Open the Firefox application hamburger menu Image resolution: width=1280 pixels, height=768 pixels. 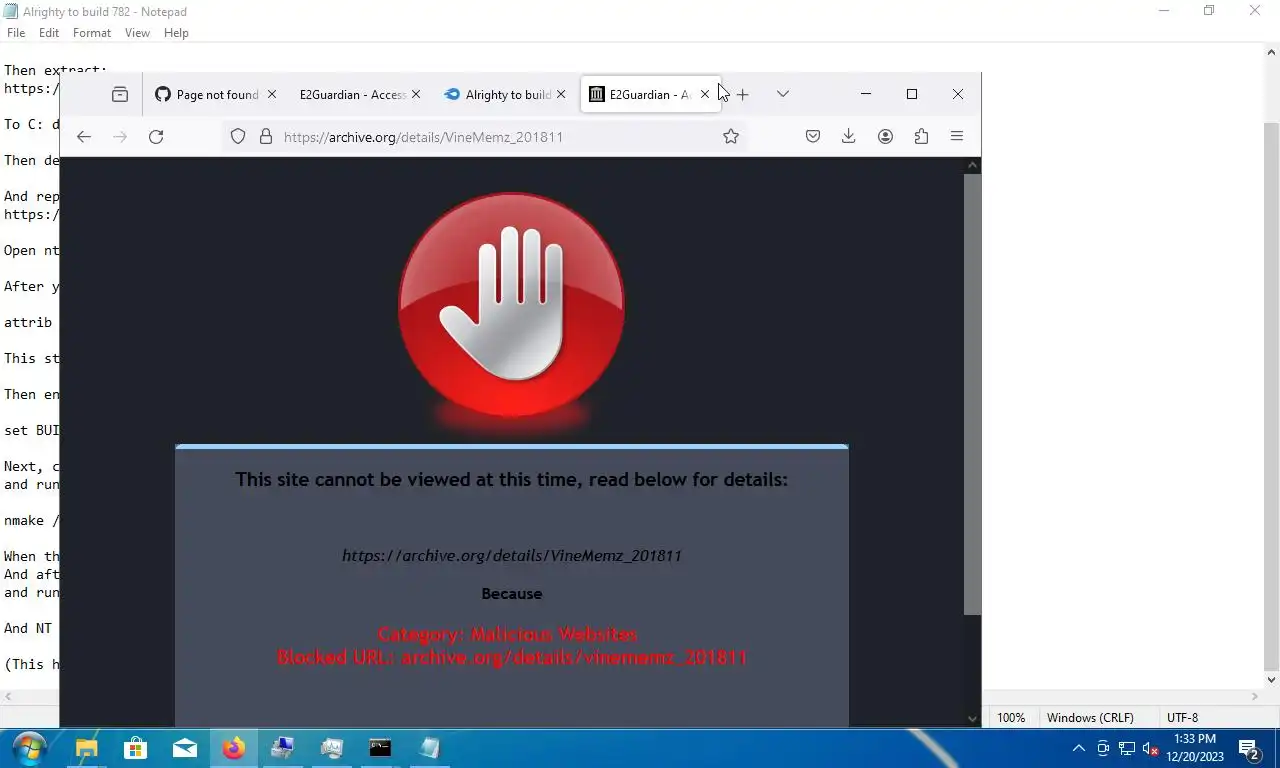click(957, 137)
